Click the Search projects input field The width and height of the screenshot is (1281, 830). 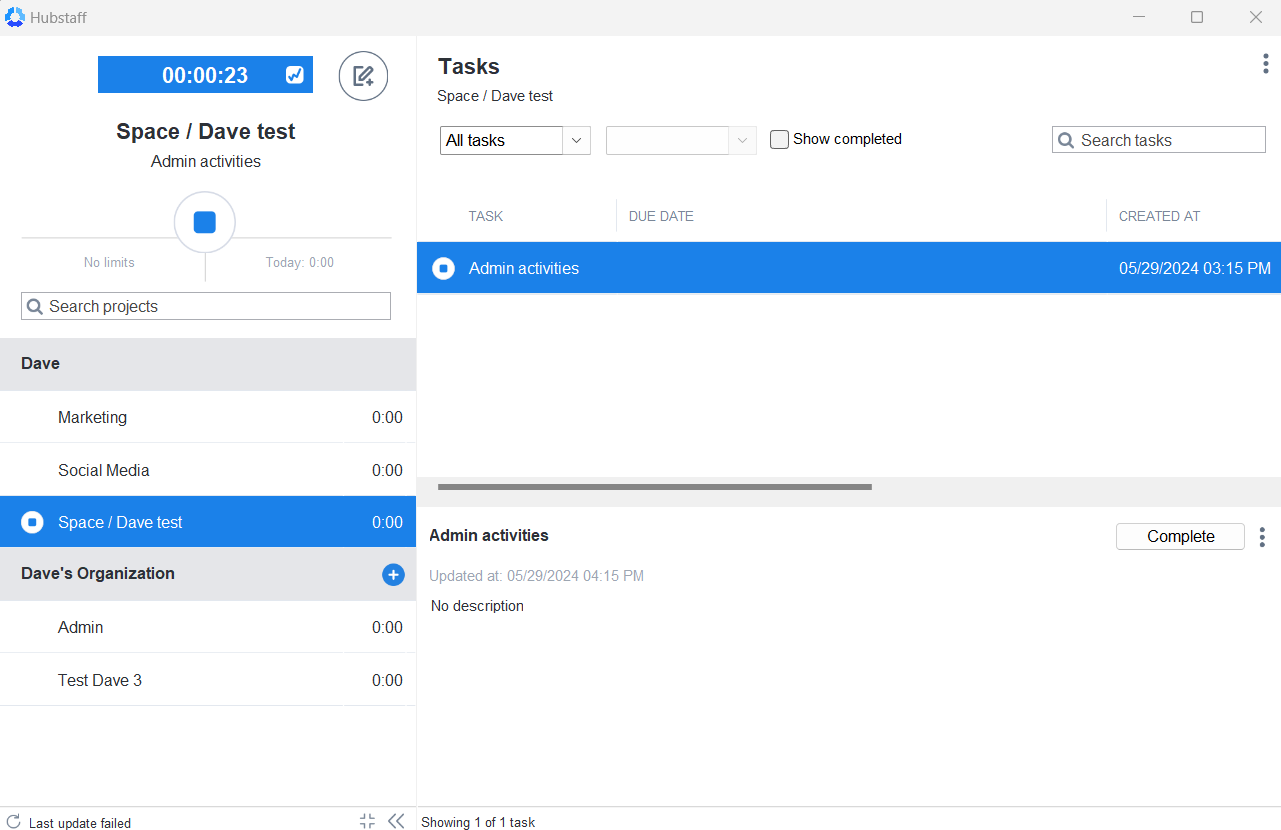(x=206, y=306)
